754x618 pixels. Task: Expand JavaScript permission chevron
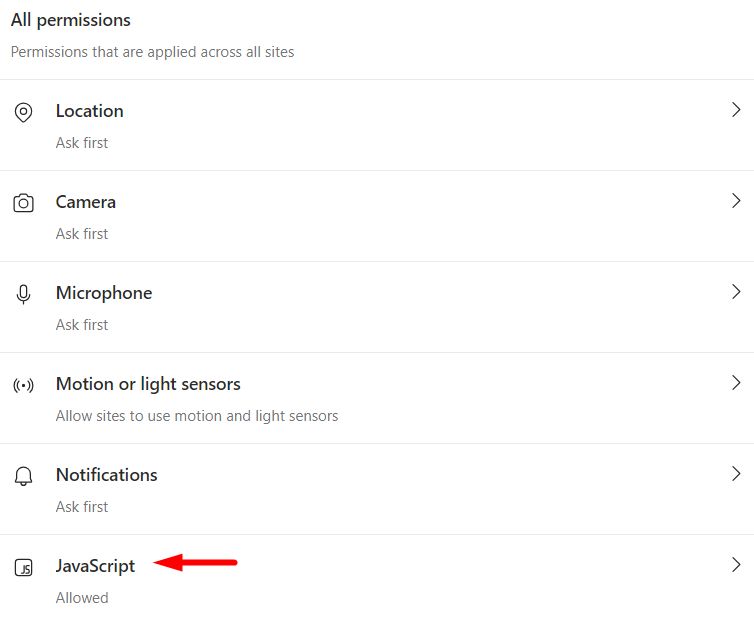point(736,564)
